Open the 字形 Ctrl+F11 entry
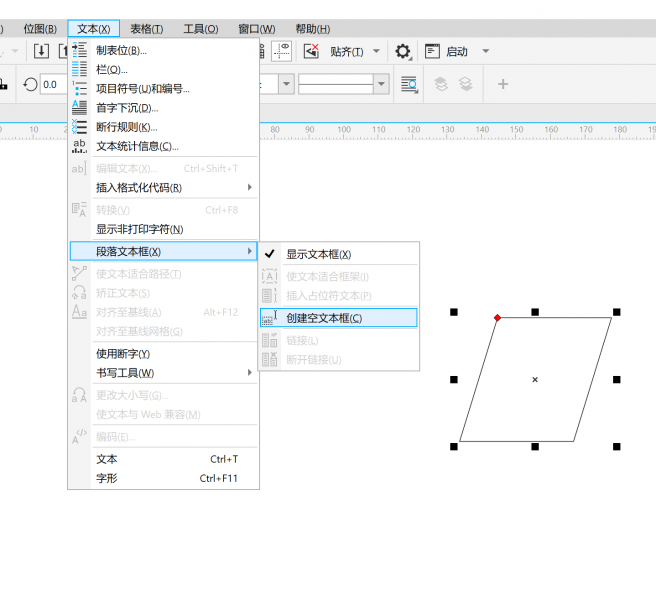This screenshot has height=600, width=656. point(164,478)
